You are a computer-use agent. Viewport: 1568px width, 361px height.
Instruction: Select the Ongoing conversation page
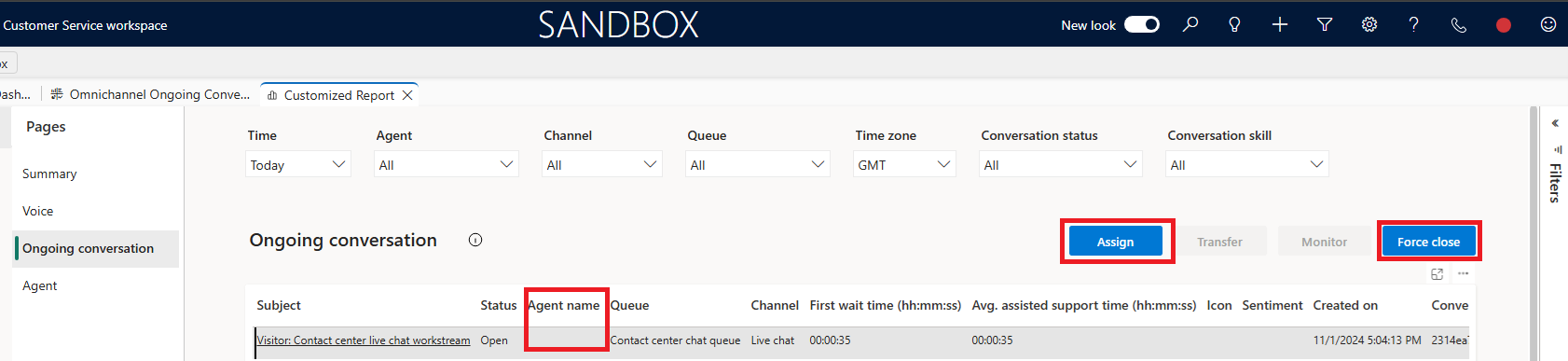tap(97, 249)
